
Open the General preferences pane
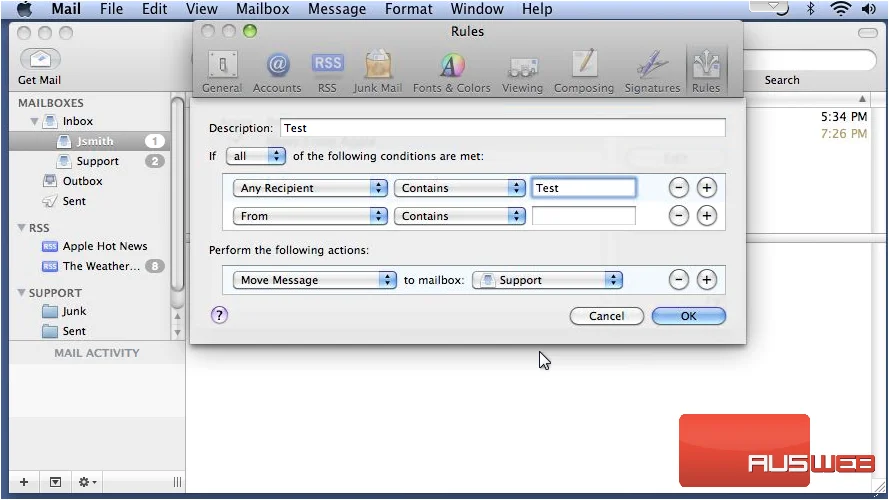[x=222, y=72]
